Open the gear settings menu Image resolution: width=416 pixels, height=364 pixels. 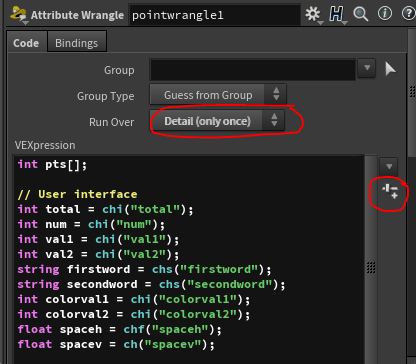point(313,15)
